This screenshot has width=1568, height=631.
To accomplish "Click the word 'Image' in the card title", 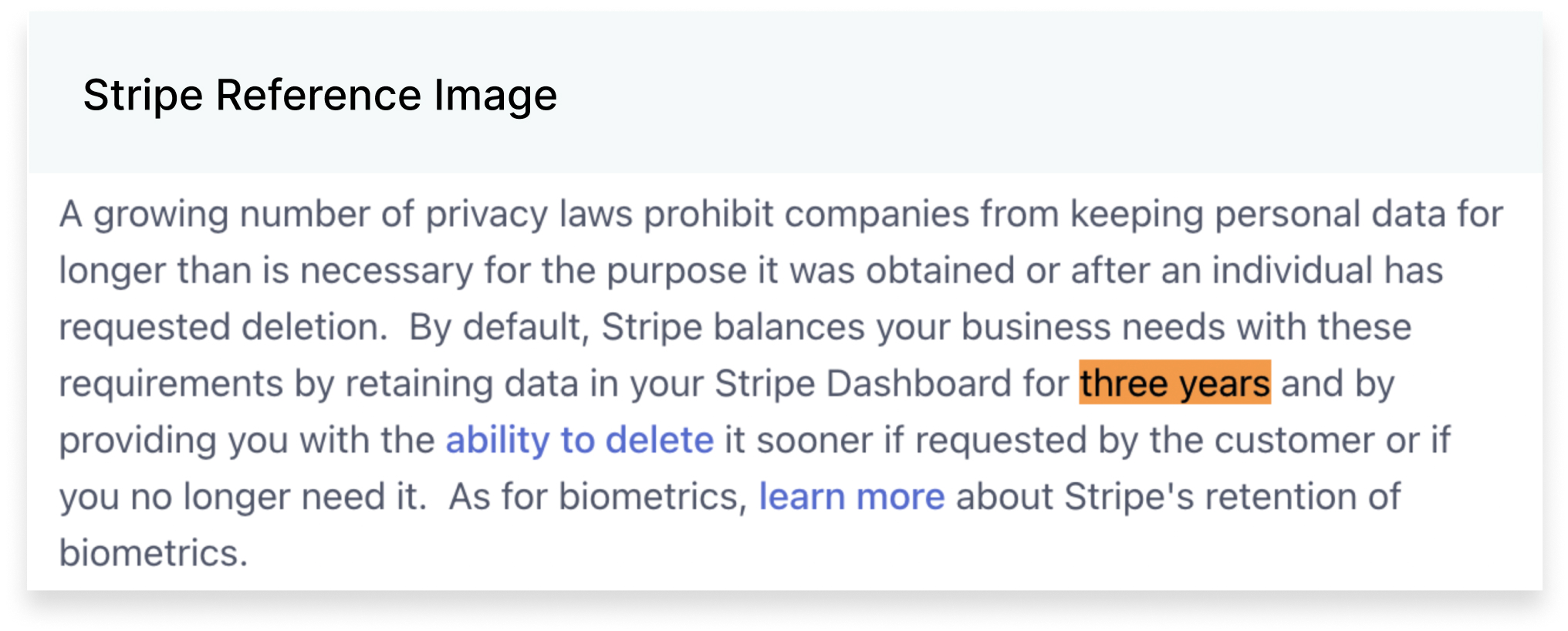I will point(495,96).
